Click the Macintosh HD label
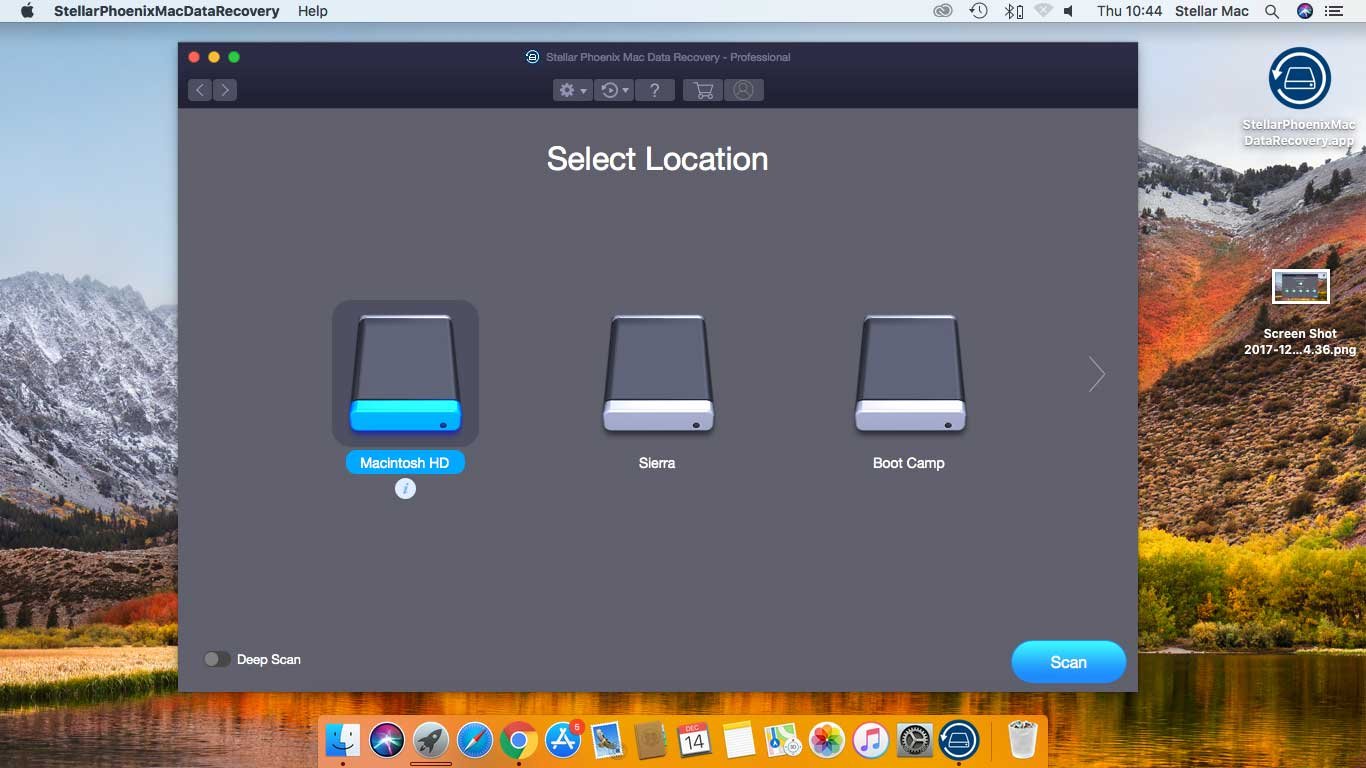 405,463
